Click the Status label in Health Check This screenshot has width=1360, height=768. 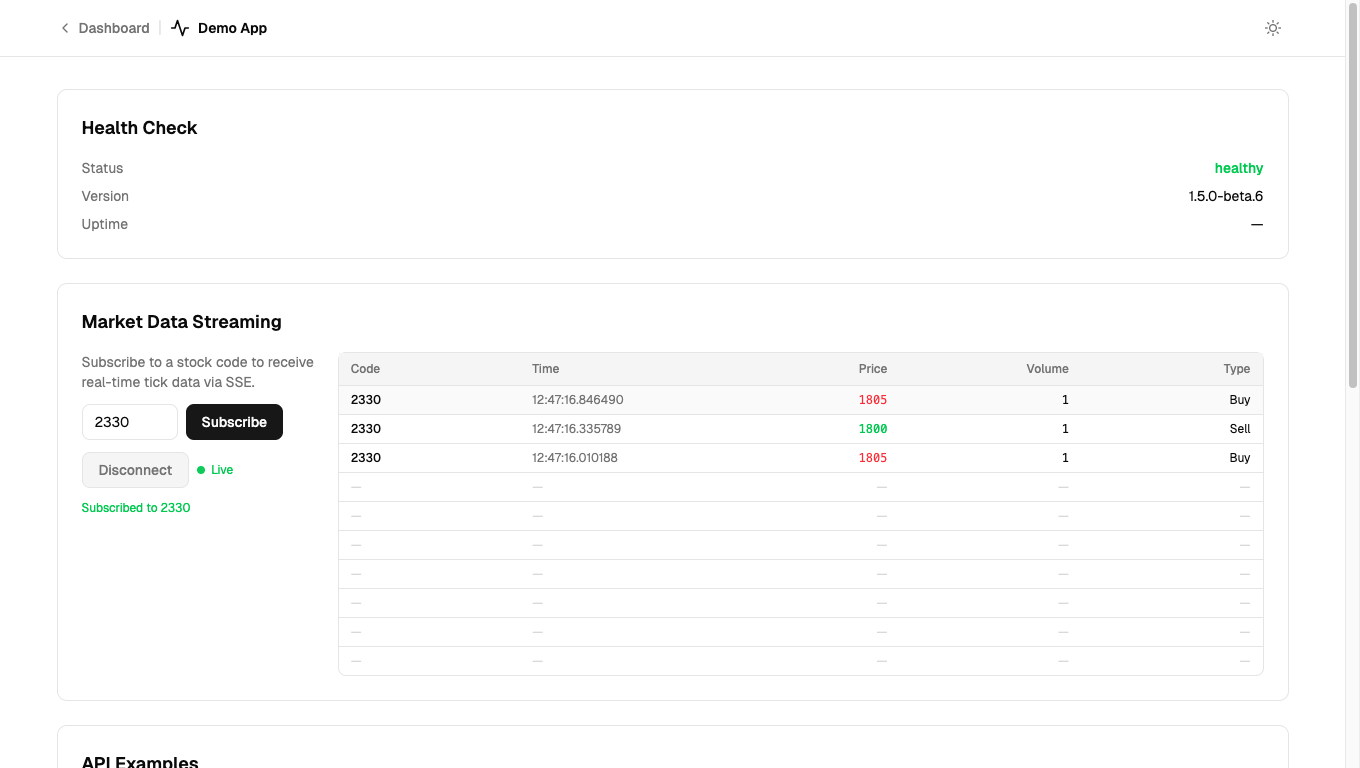(x=102, y=168)
